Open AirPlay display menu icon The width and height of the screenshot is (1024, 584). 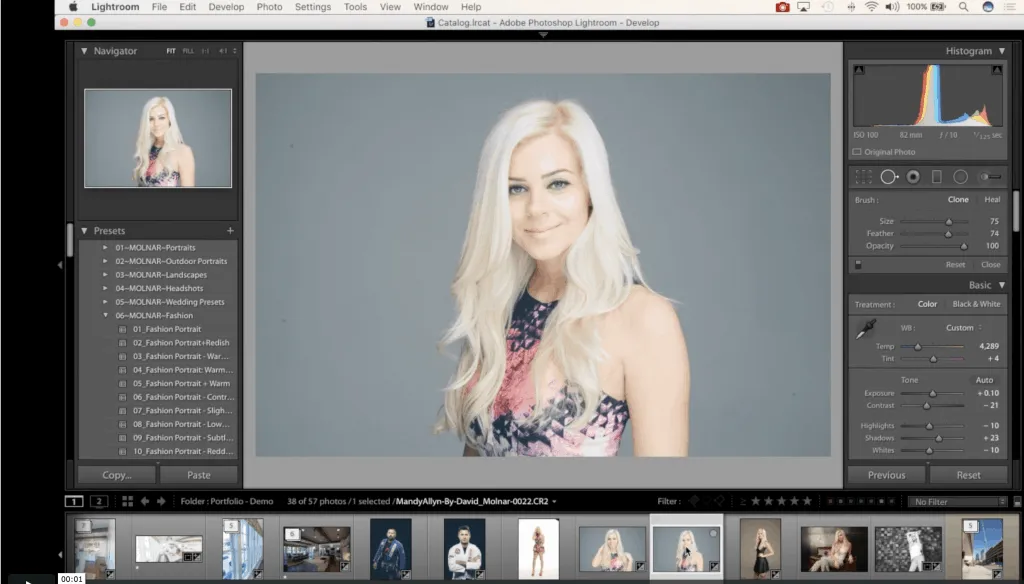pos(803,7)
